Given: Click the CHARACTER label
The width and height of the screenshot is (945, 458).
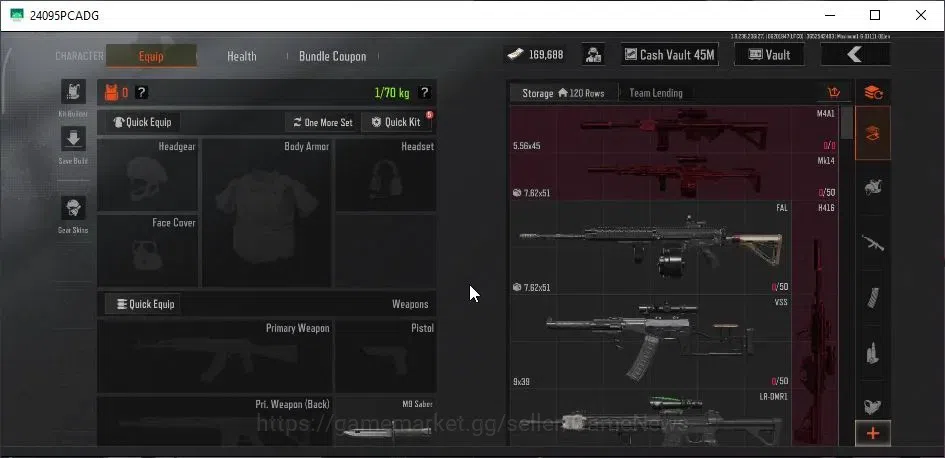Looking at the screenshot, I should point(80,55).
